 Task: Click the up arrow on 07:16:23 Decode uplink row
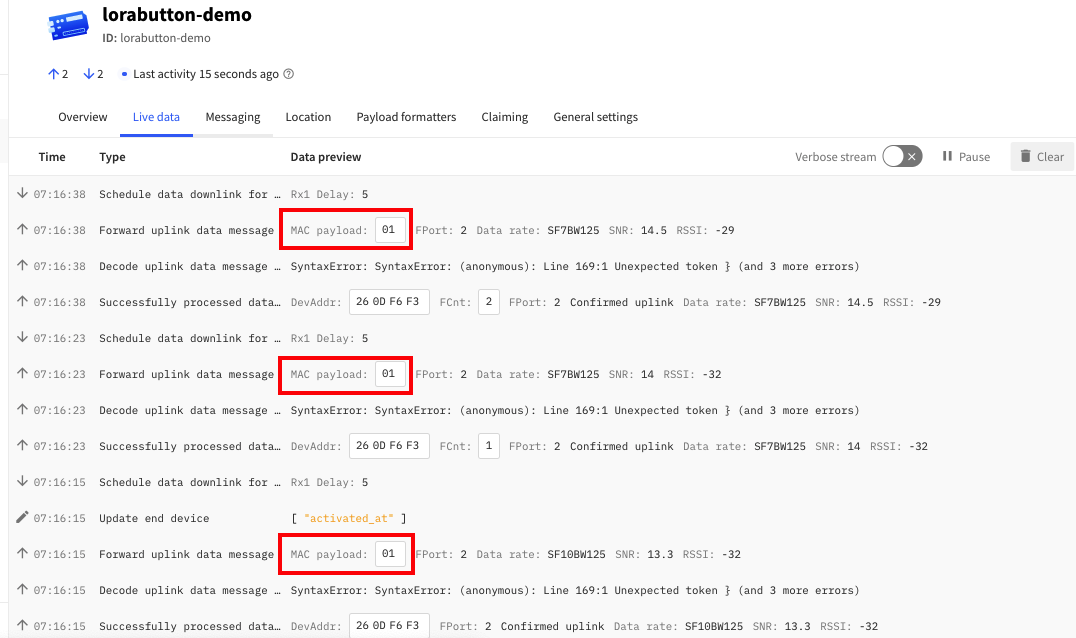coord(22,410)
